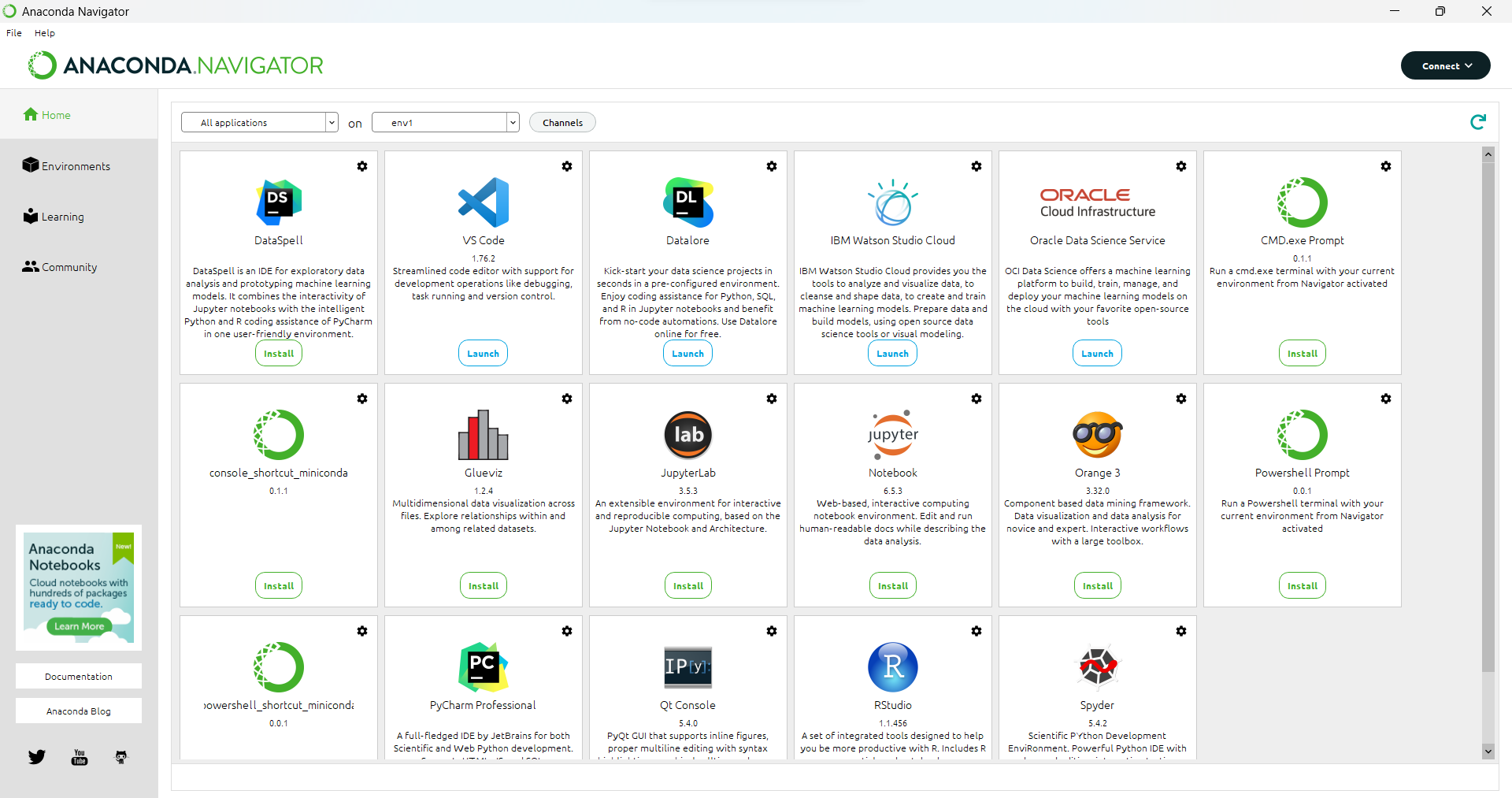Open gear menu on Oracle Data Science Service
Screen dimensions: 1512x798
coord(1181,166)
